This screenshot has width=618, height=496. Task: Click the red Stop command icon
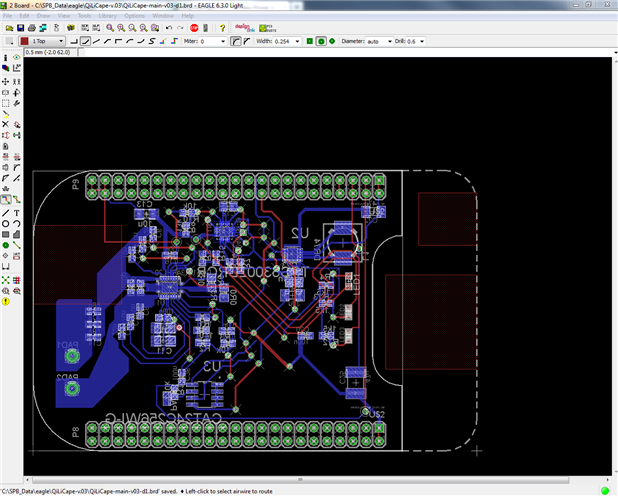tap(193, 28)
